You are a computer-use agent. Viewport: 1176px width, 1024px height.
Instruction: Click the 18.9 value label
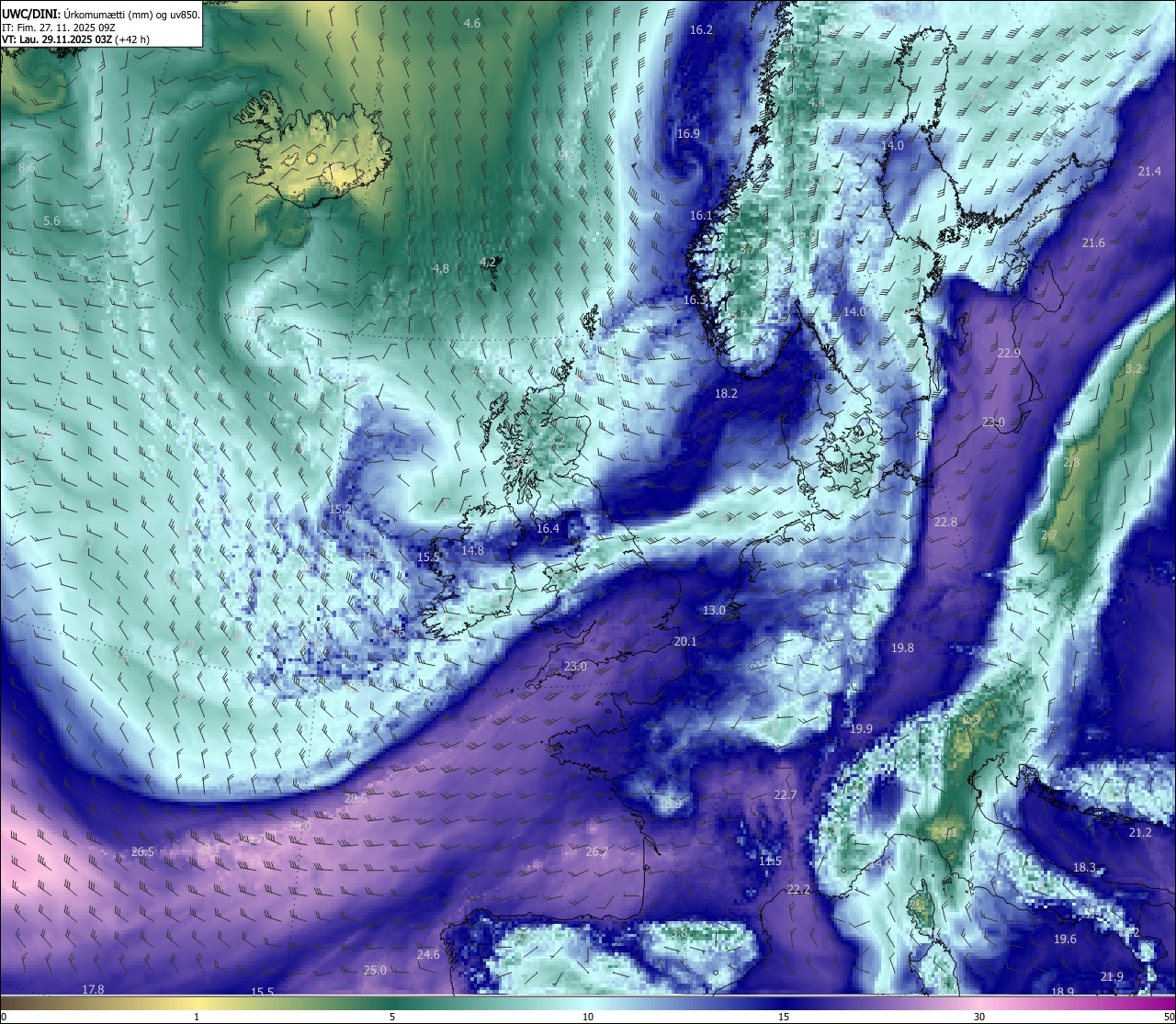coord(1062,992)
